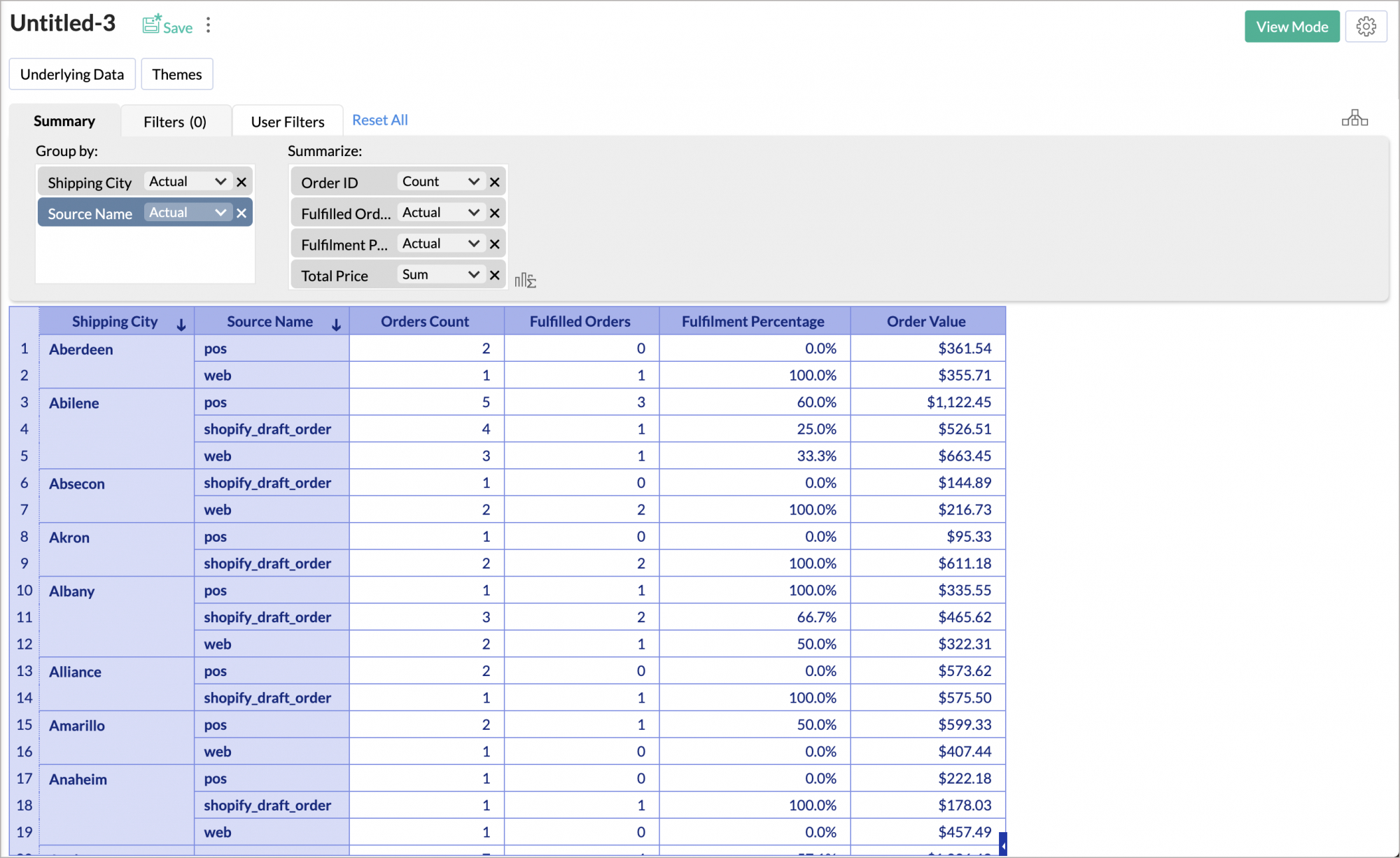Sort by Shipping City column arrow
Screen dimensions: 1400x858
tap(181, 324)
